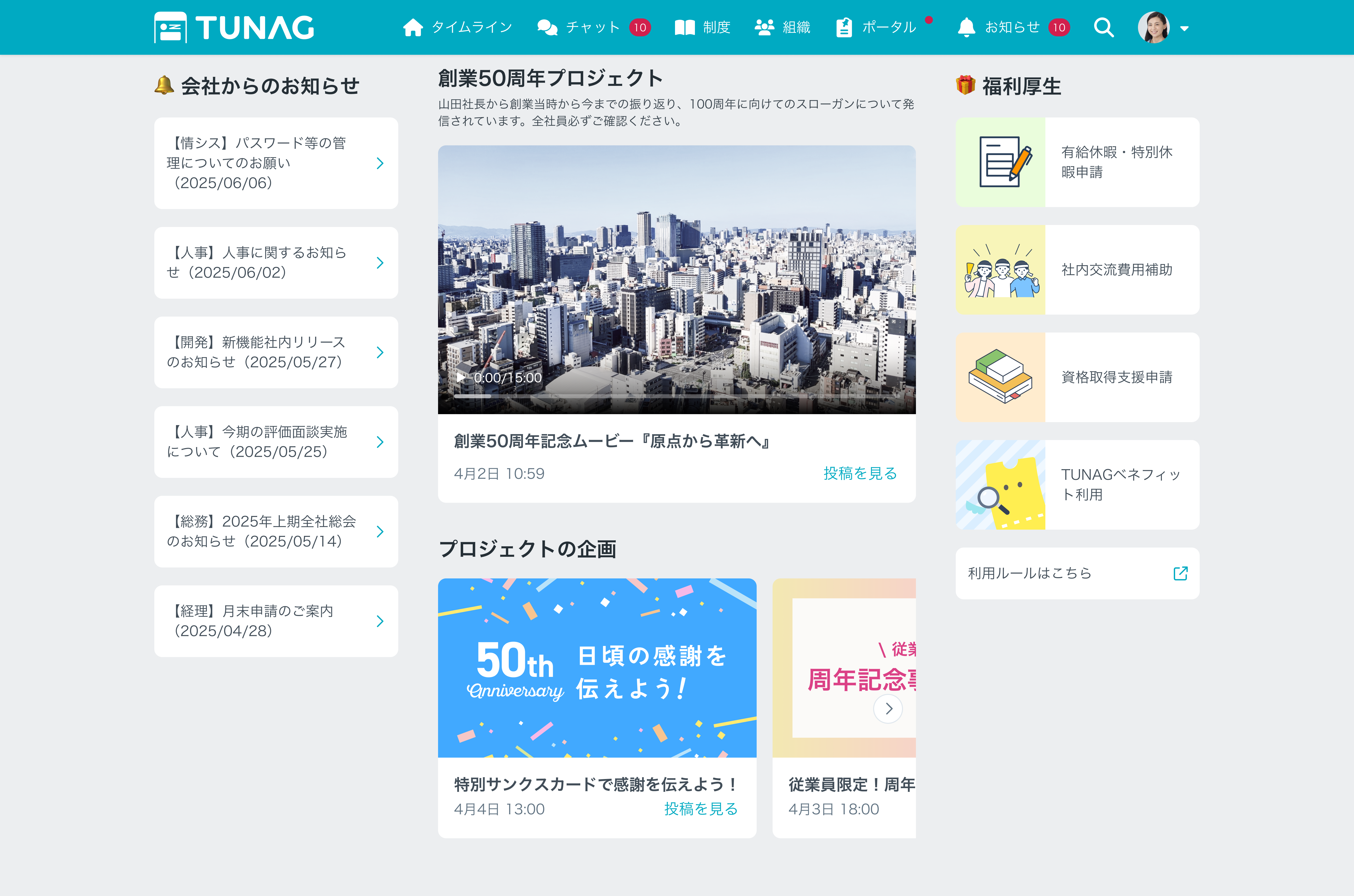Click the open book 制度 icon
Screen dimensions: 1354x896
click(684, 27)
